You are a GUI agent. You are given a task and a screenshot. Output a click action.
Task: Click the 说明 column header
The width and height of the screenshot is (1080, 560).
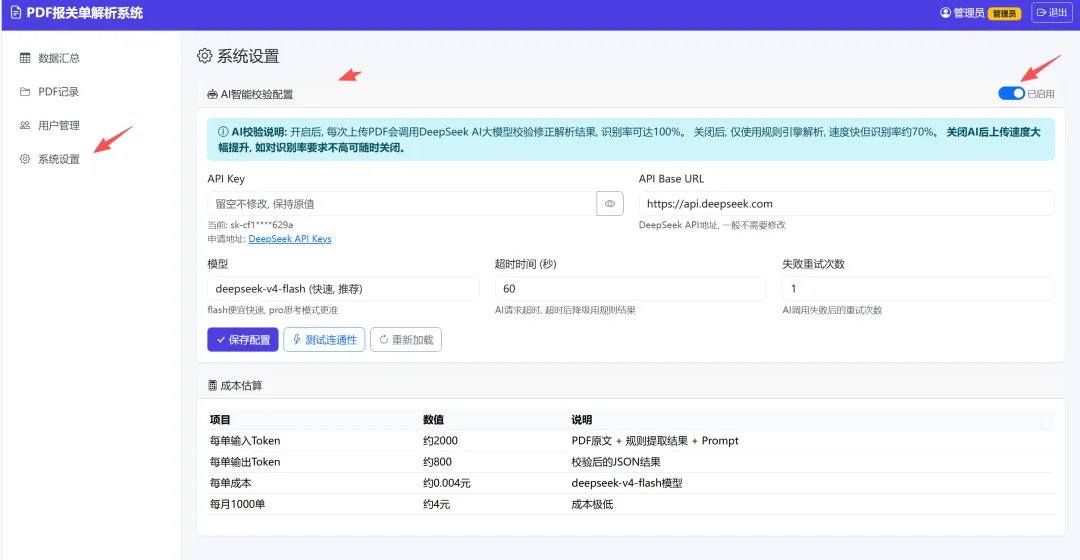[581, 419]
